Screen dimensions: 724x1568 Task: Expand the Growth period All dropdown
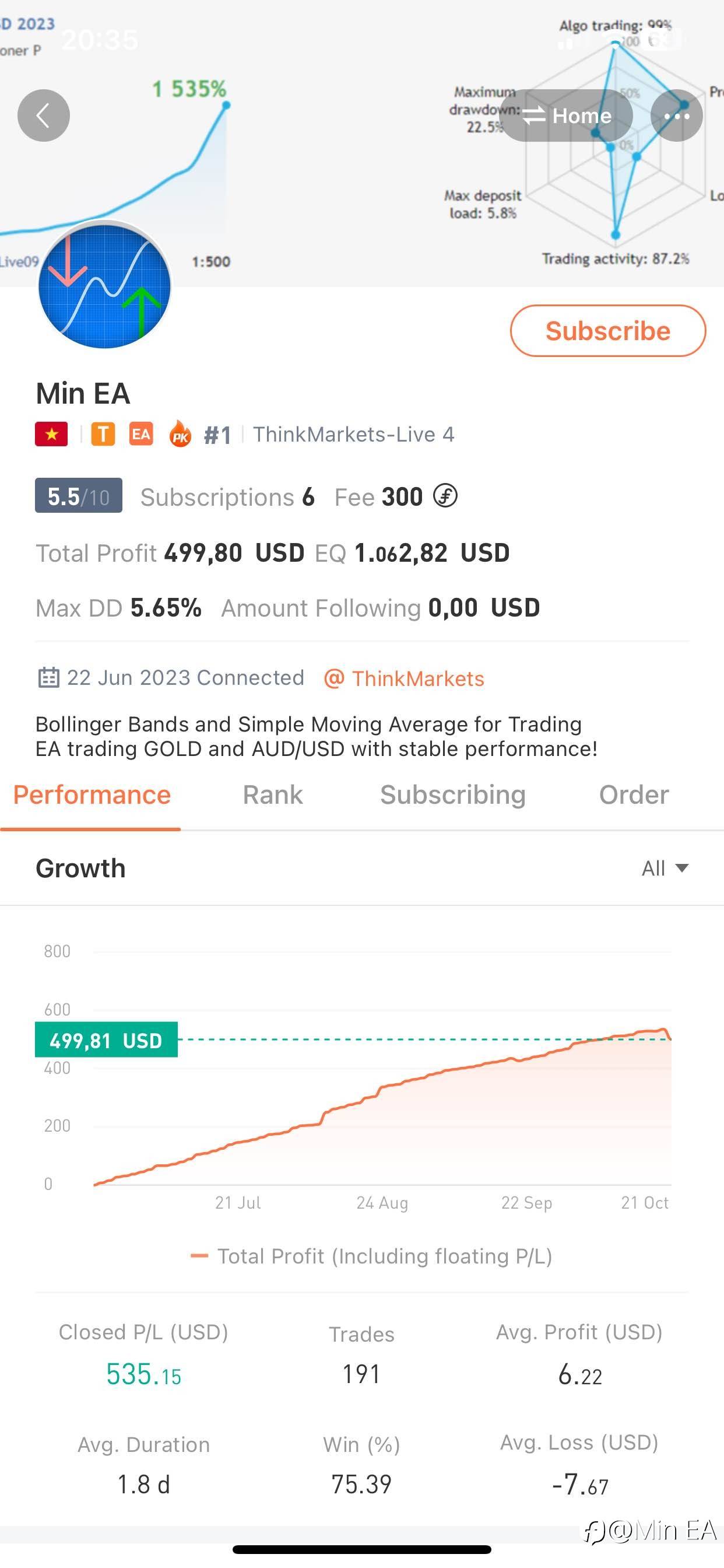click(665, 868)
